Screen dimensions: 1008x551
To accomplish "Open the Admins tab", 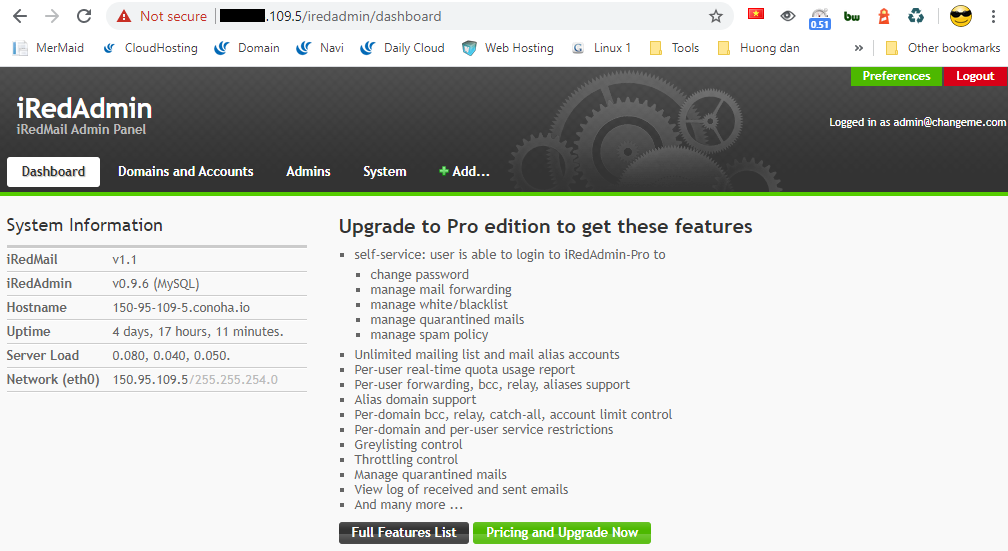I will [x=308, y=172].
